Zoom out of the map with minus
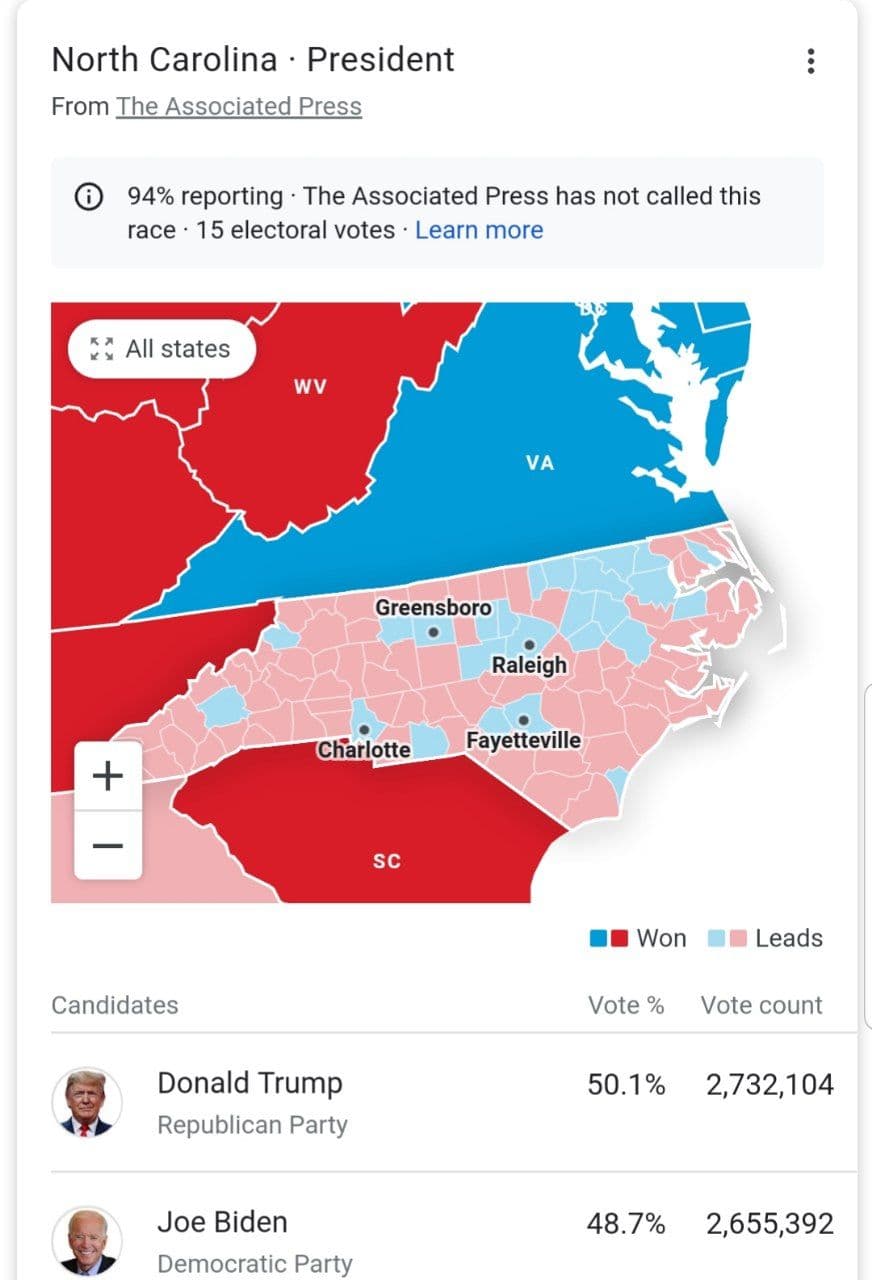The height and width of the screenshot is (1280, 872). 108,846
